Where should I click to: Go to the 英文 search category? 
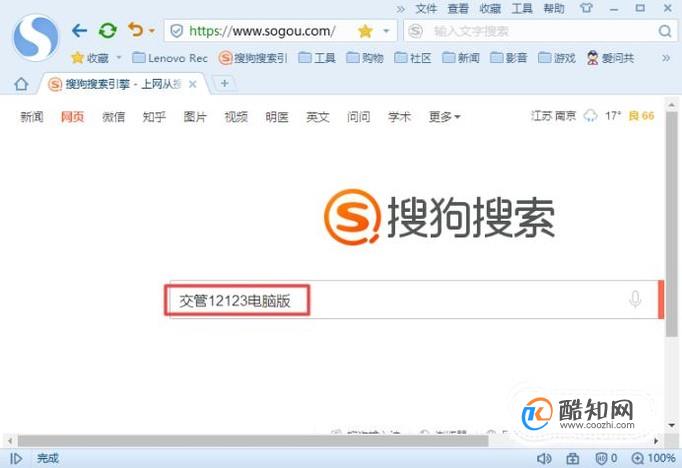pyautogui.click(x=318, y=117)
